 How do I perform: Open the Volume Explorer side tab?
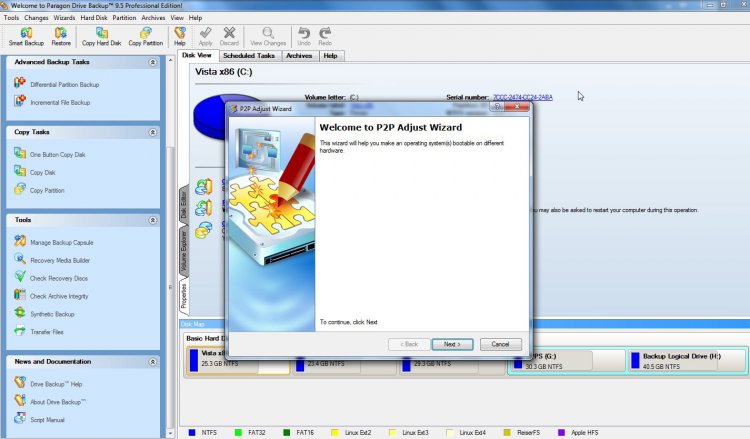click(183, 252)
